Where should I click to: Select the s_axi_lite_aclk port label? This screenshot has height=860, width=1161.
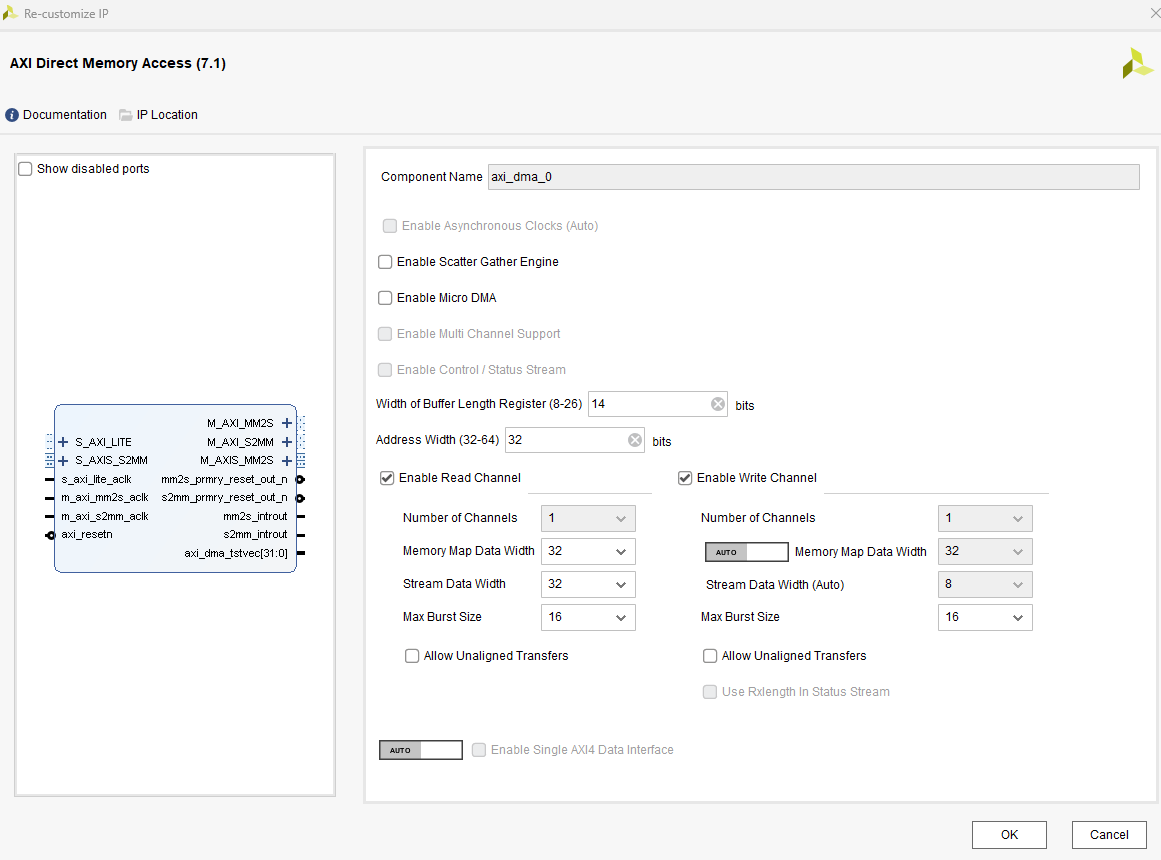click(96, 479)
